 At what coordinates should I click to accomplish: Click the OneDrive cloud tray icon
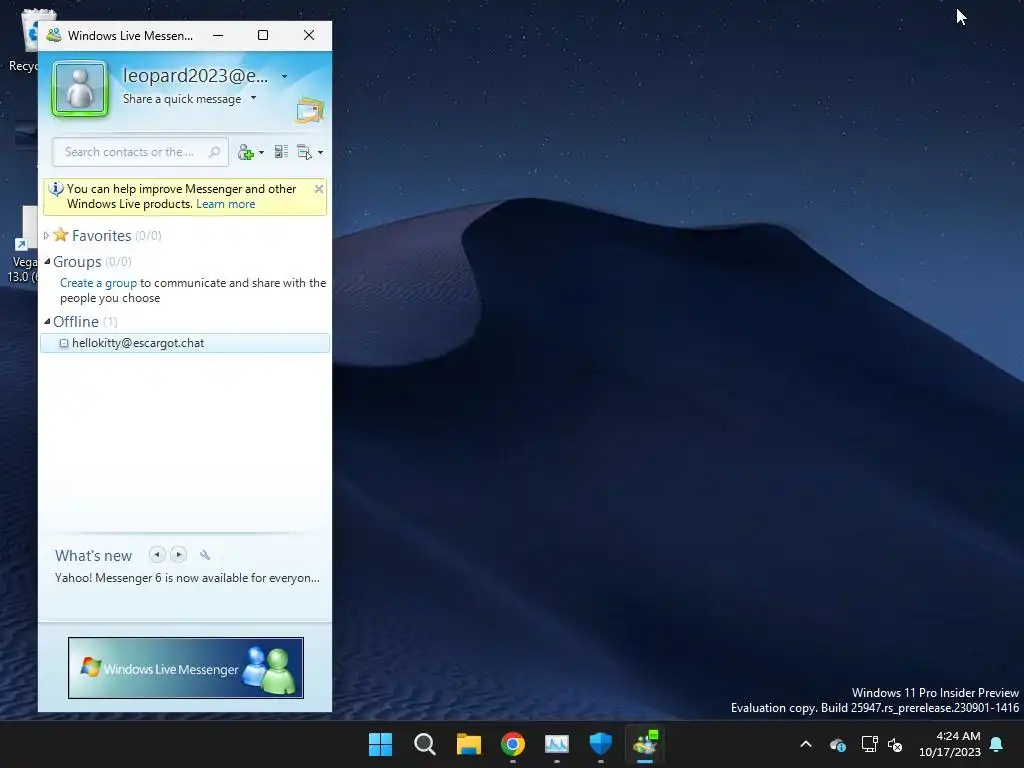coord(838,744)
